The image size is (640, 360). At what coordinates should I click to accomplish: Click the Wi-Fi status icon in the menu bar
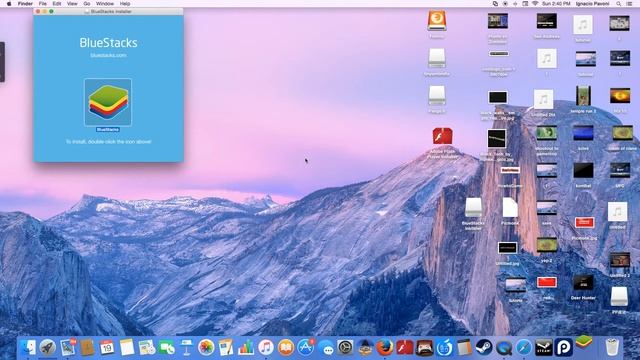click(x=535, y=4)
